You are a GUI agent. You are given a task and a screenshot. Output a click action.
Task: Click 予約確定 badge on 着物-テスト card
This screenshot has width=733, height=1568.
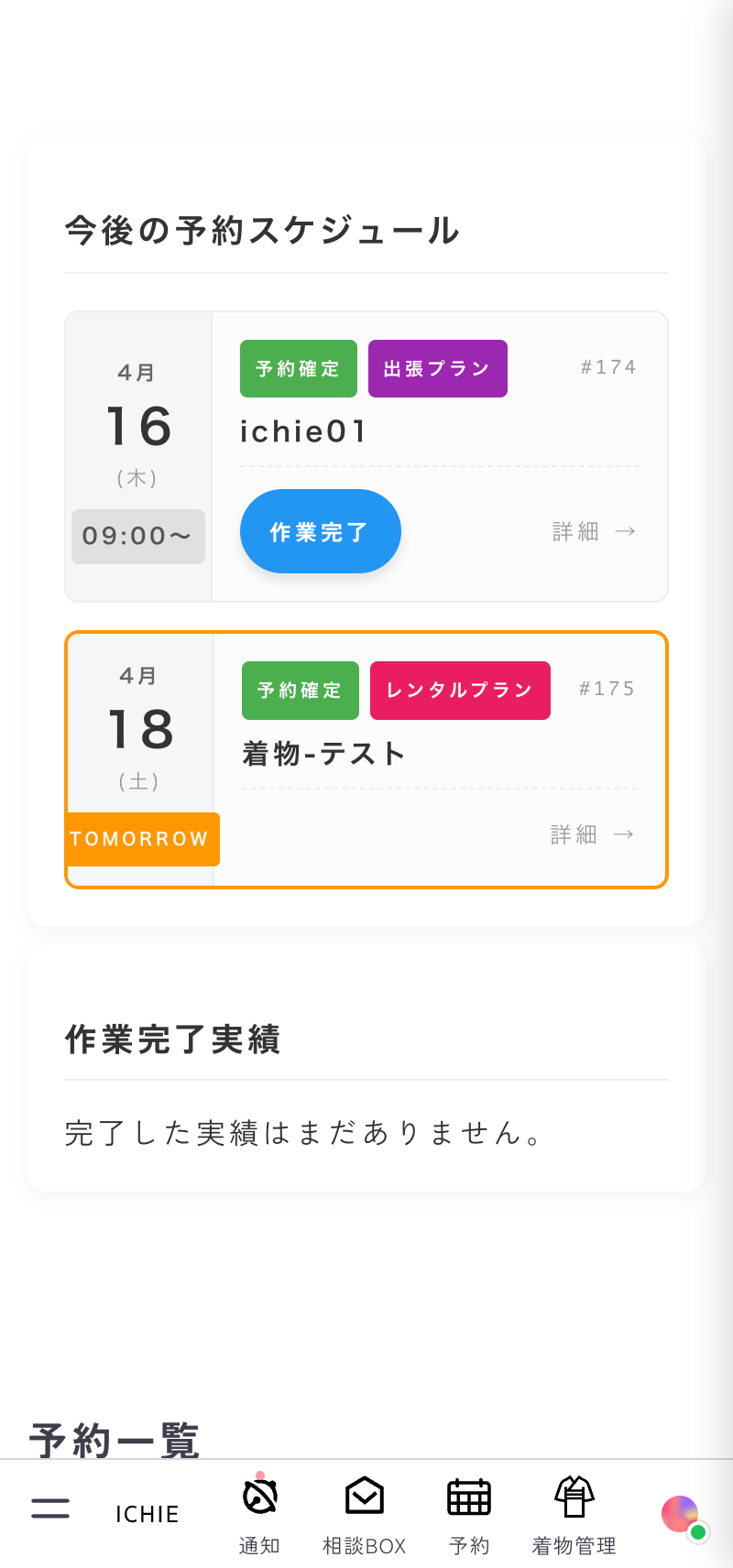click(x=300, y=691)
